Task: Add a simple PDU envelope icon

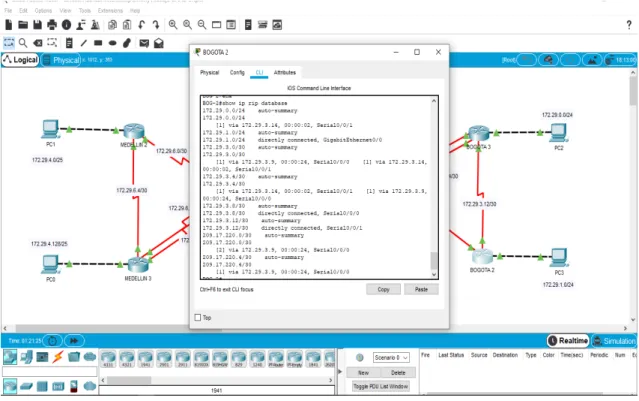Action: pos(144,43)
